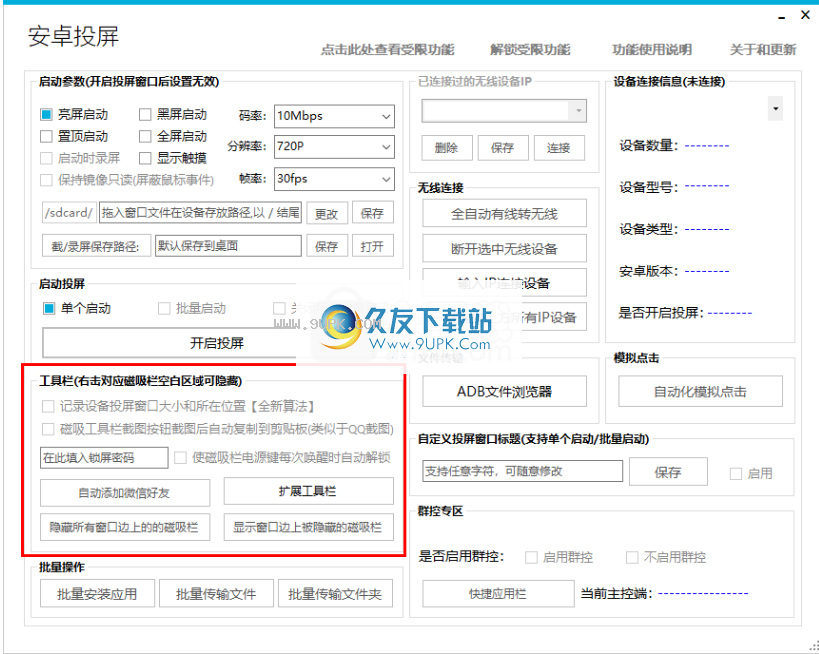The height and width of the screenshot is (654, 819).
Task: Check the 置顶启动 option
Action: pos(46,136)
